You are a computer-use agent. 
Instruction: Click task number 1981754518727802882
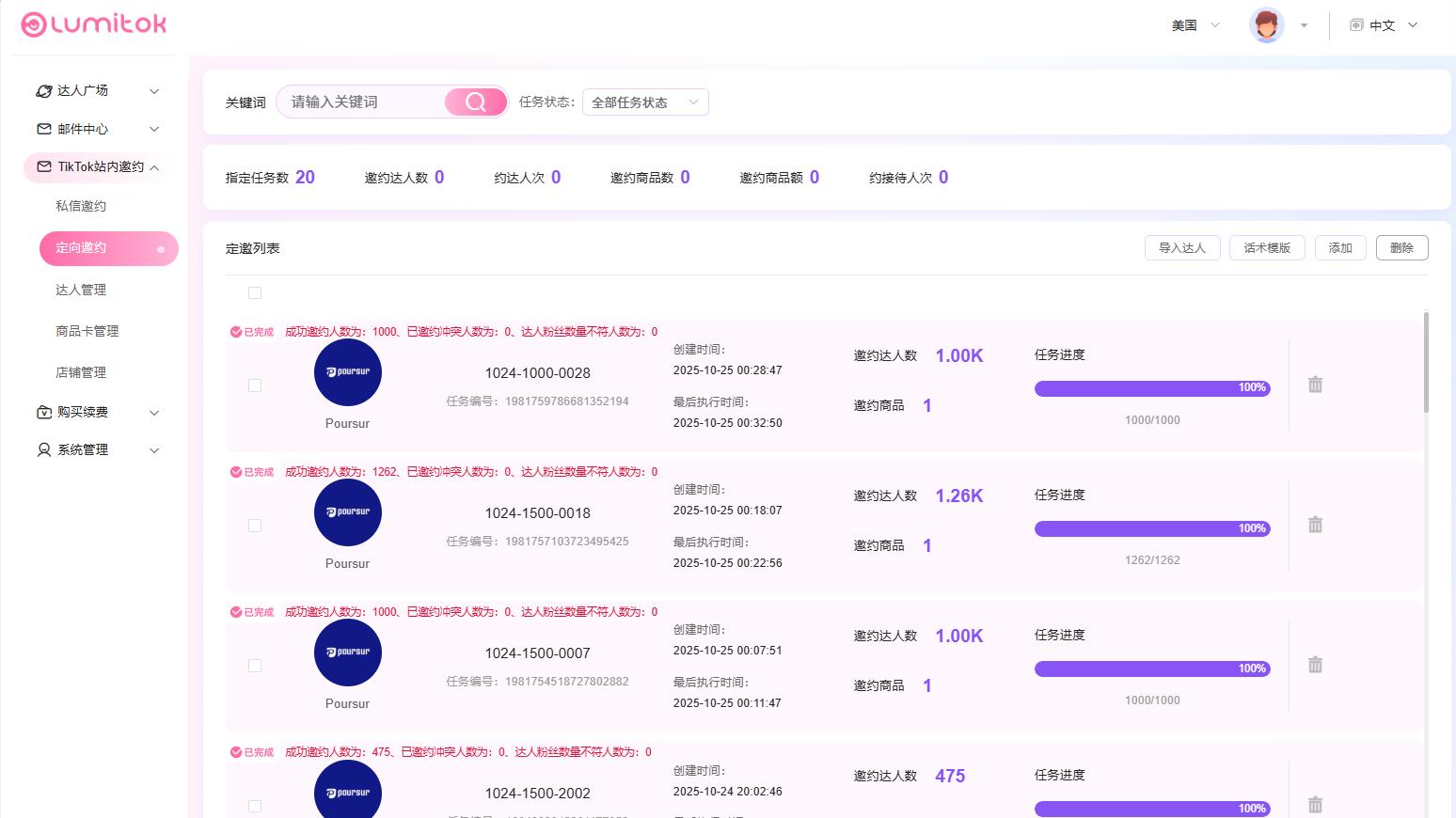tap(567, 682)
